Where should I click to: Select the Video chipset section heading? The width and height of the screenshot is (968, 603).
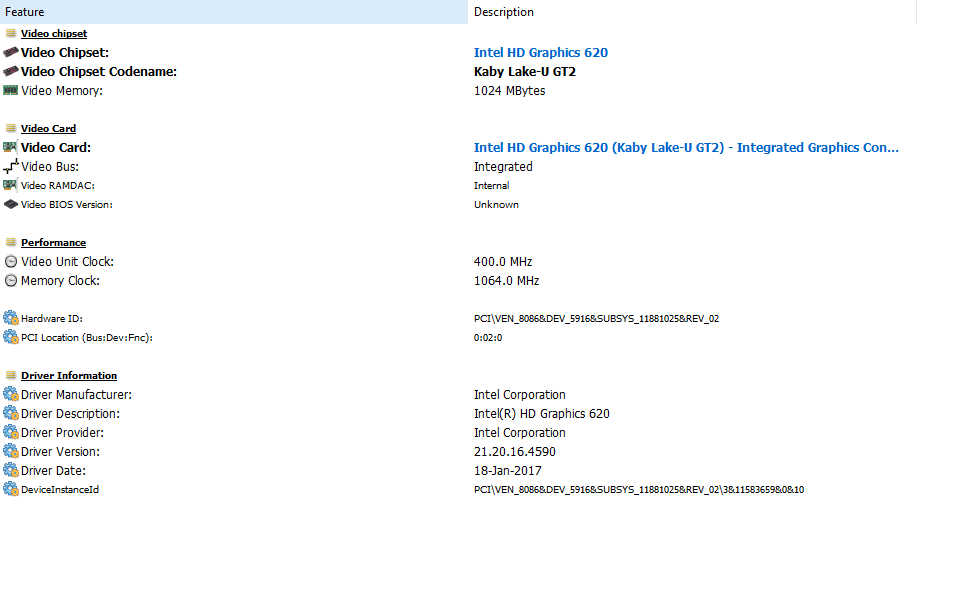pos(54,33)
